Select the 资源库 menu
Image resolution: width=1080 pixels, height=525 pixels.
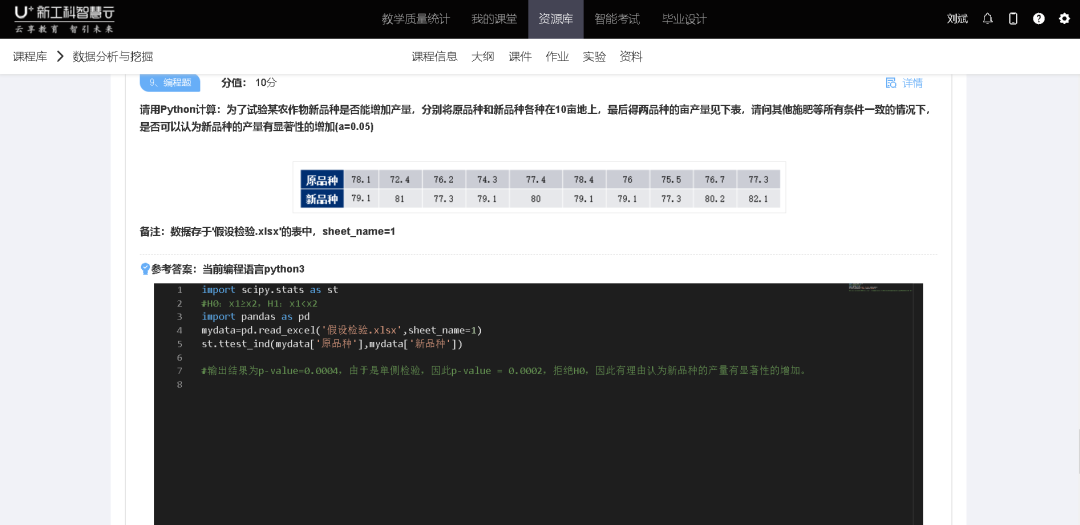pos(556,19)
